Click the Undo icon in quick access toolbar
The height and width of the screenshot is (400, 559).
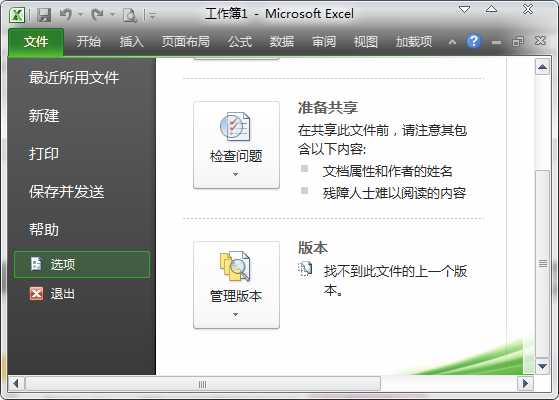tap(66, 15)
